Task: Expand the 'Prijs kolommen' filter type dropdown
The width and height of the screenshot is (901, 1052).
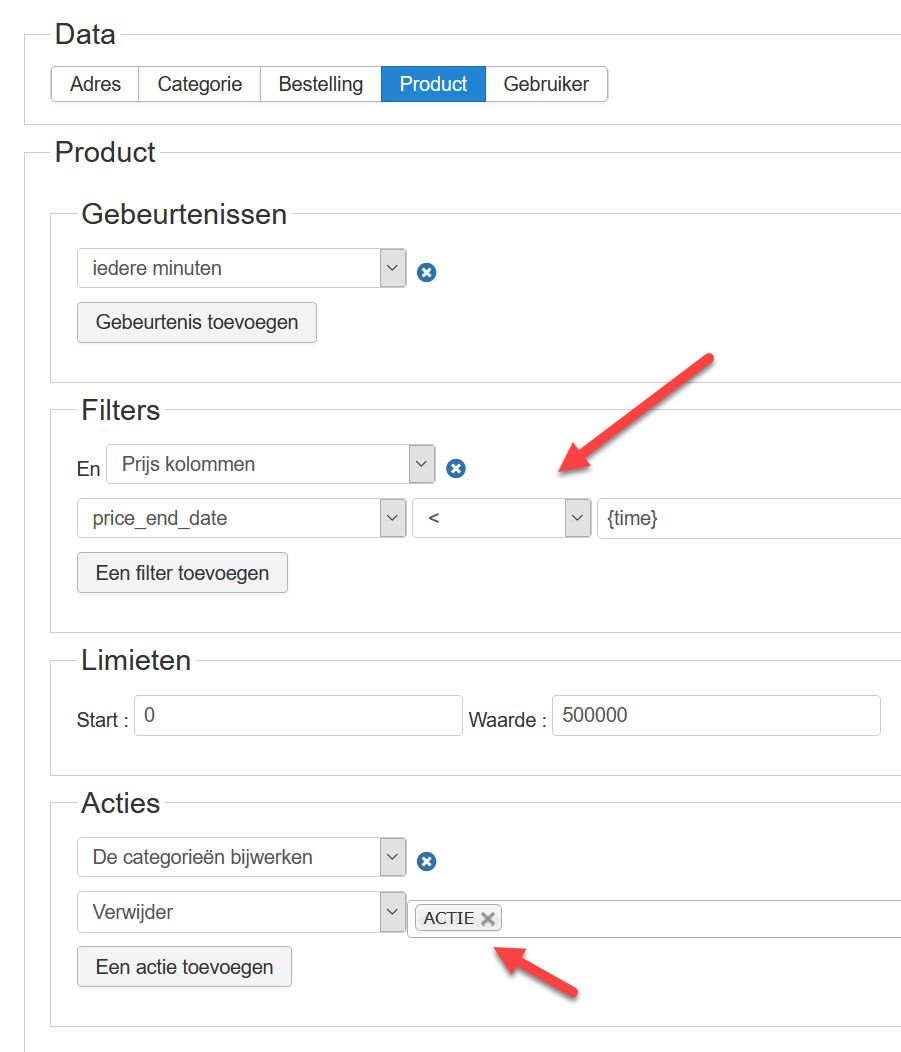Action: click(271, 464)
